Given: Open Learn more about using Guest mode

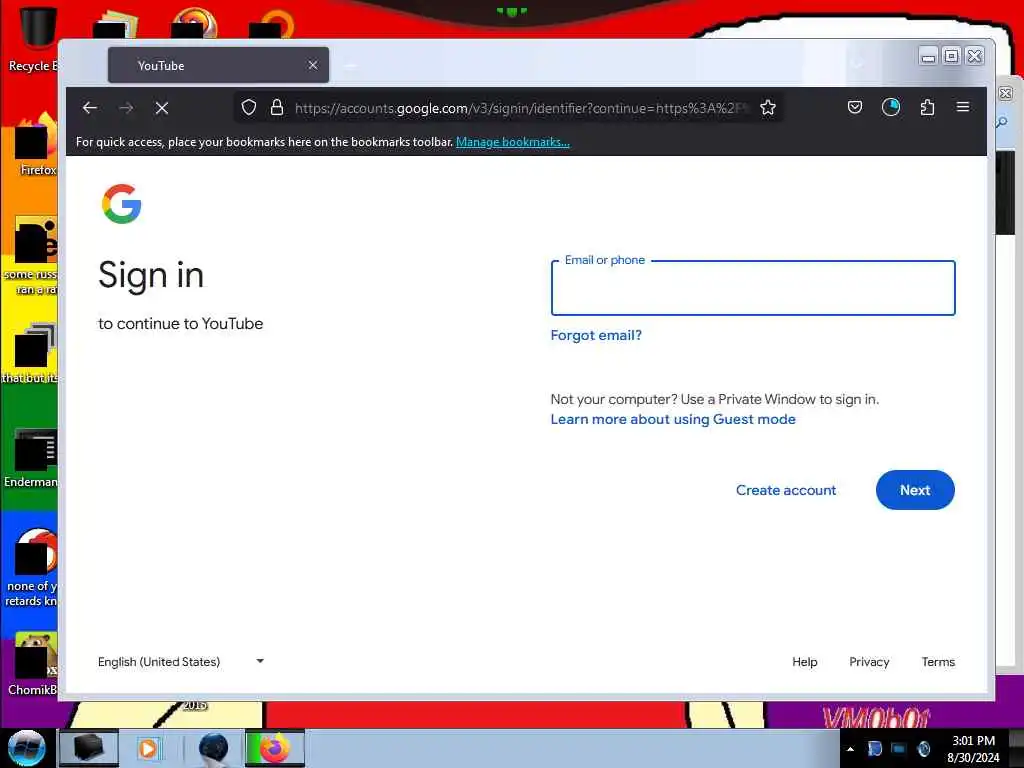Looking at the screenshot, I should click(x=673, y=419).
